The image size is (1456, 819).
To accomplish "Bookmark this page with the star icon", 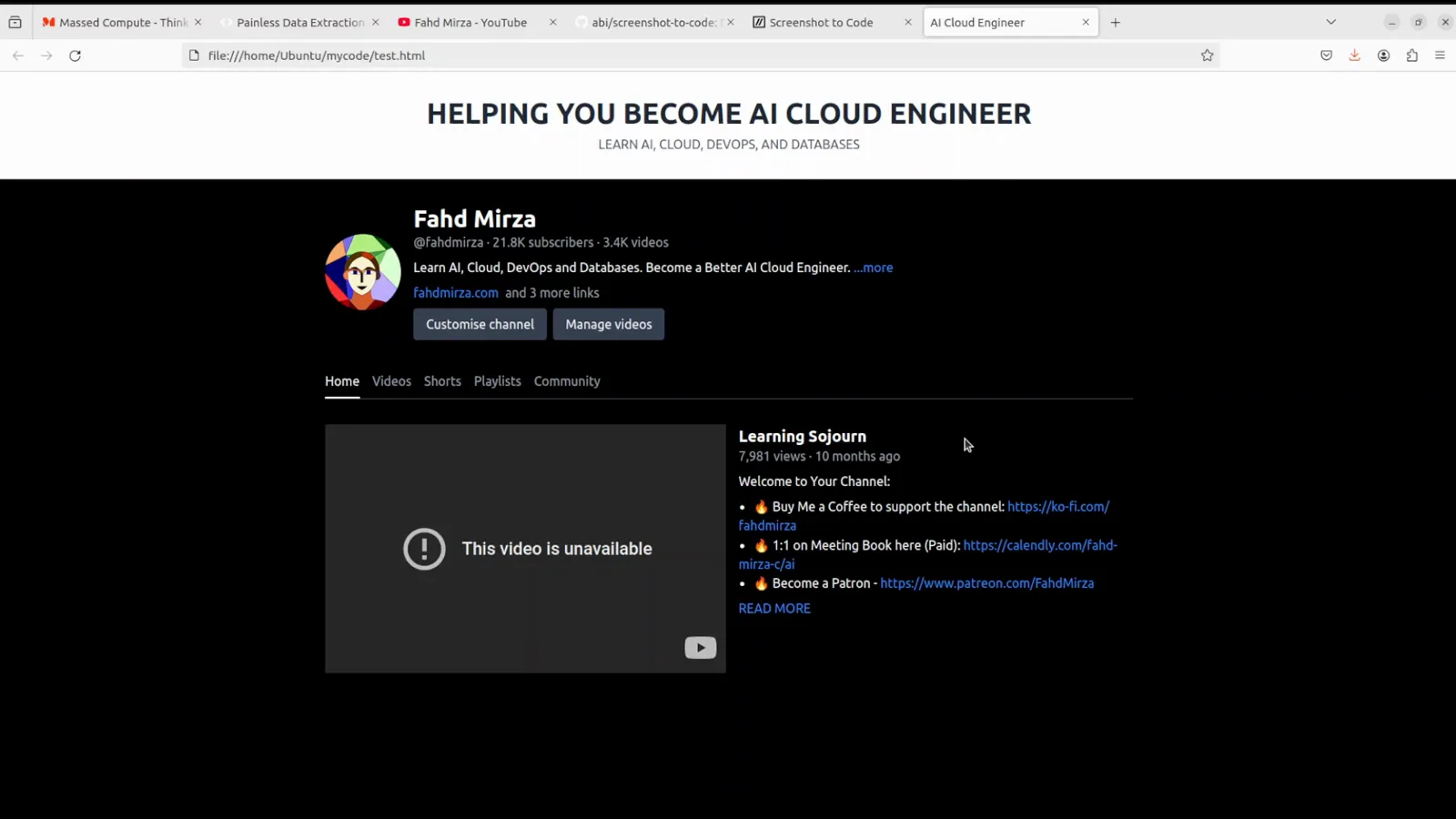I will [x=1207, y=56].
